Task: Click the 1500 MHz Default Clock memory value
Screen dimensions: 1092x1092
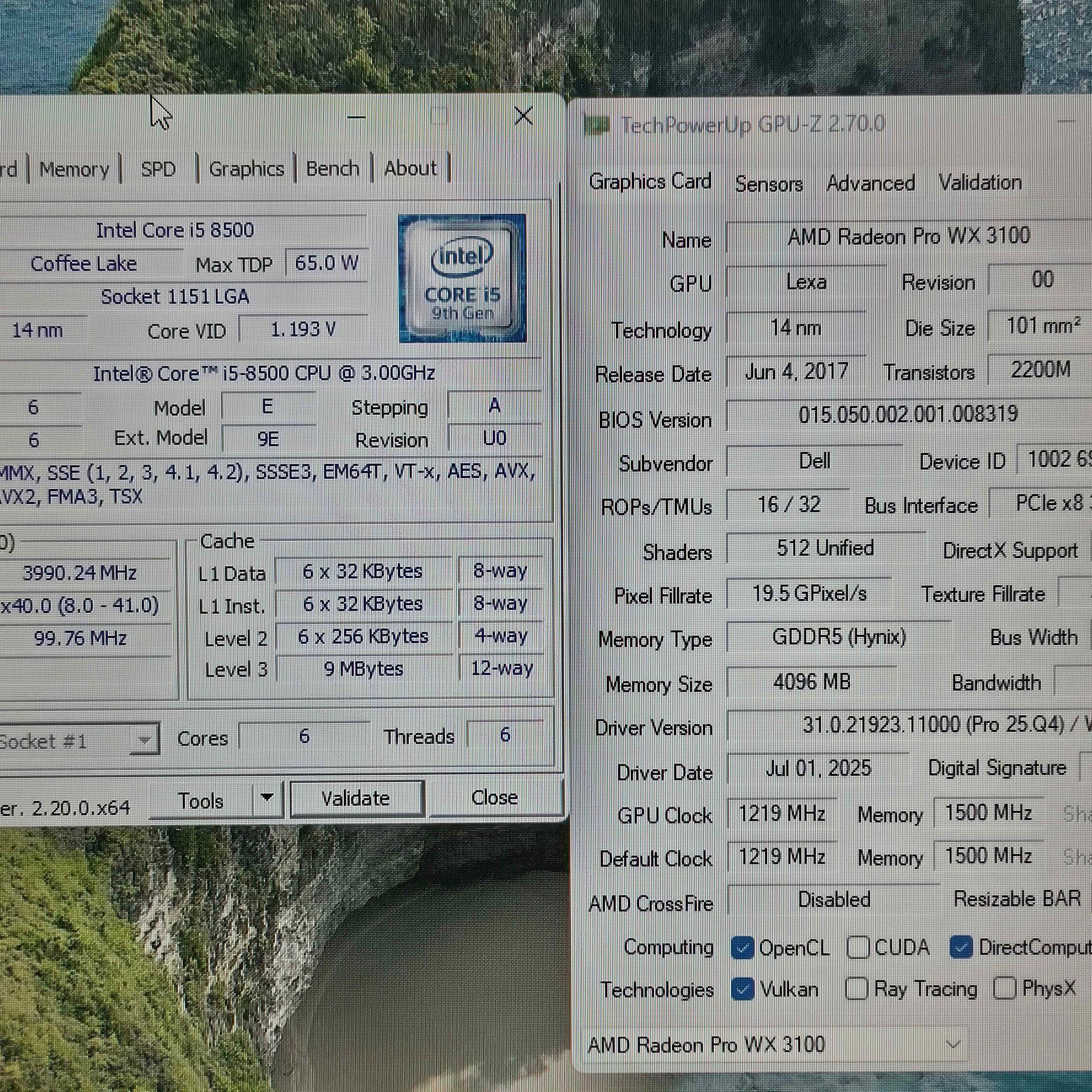Action: click(988, 855)
